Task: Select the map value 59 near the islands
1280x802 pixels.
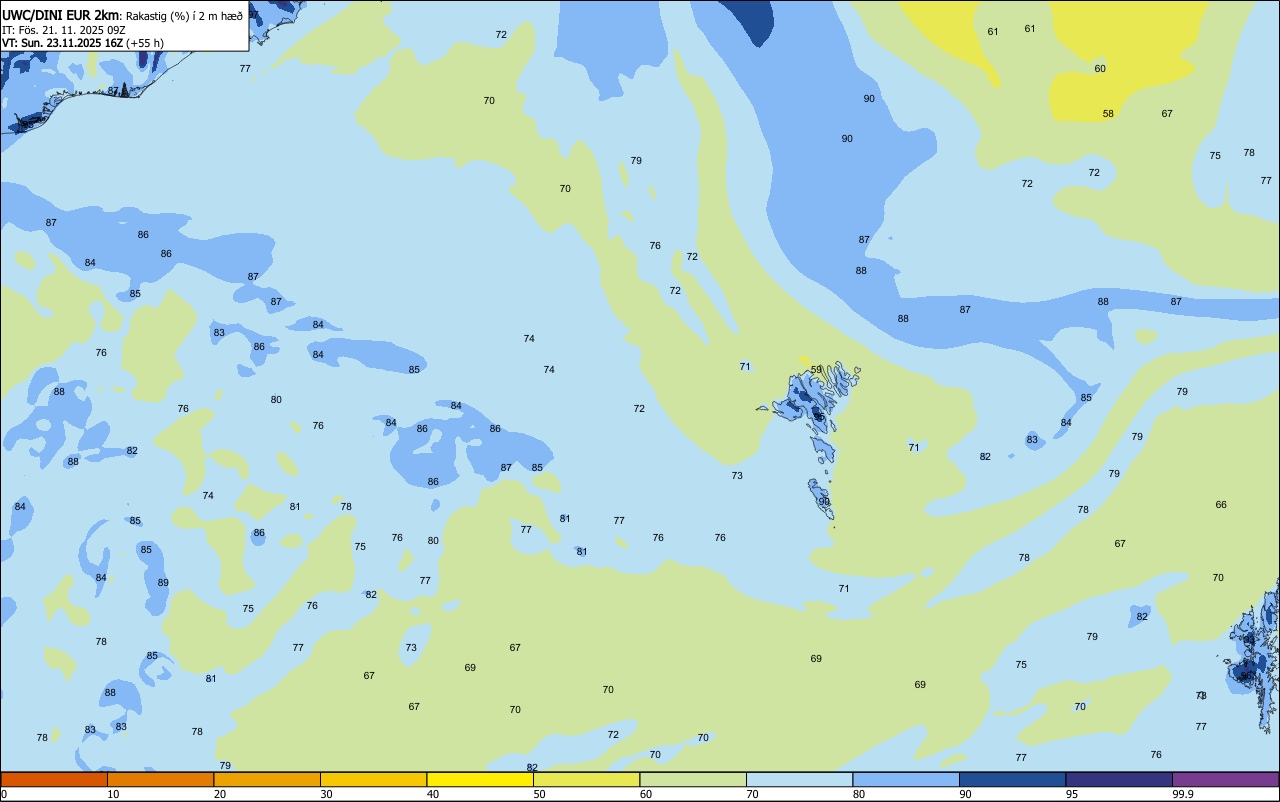Action: click(816, 370)
